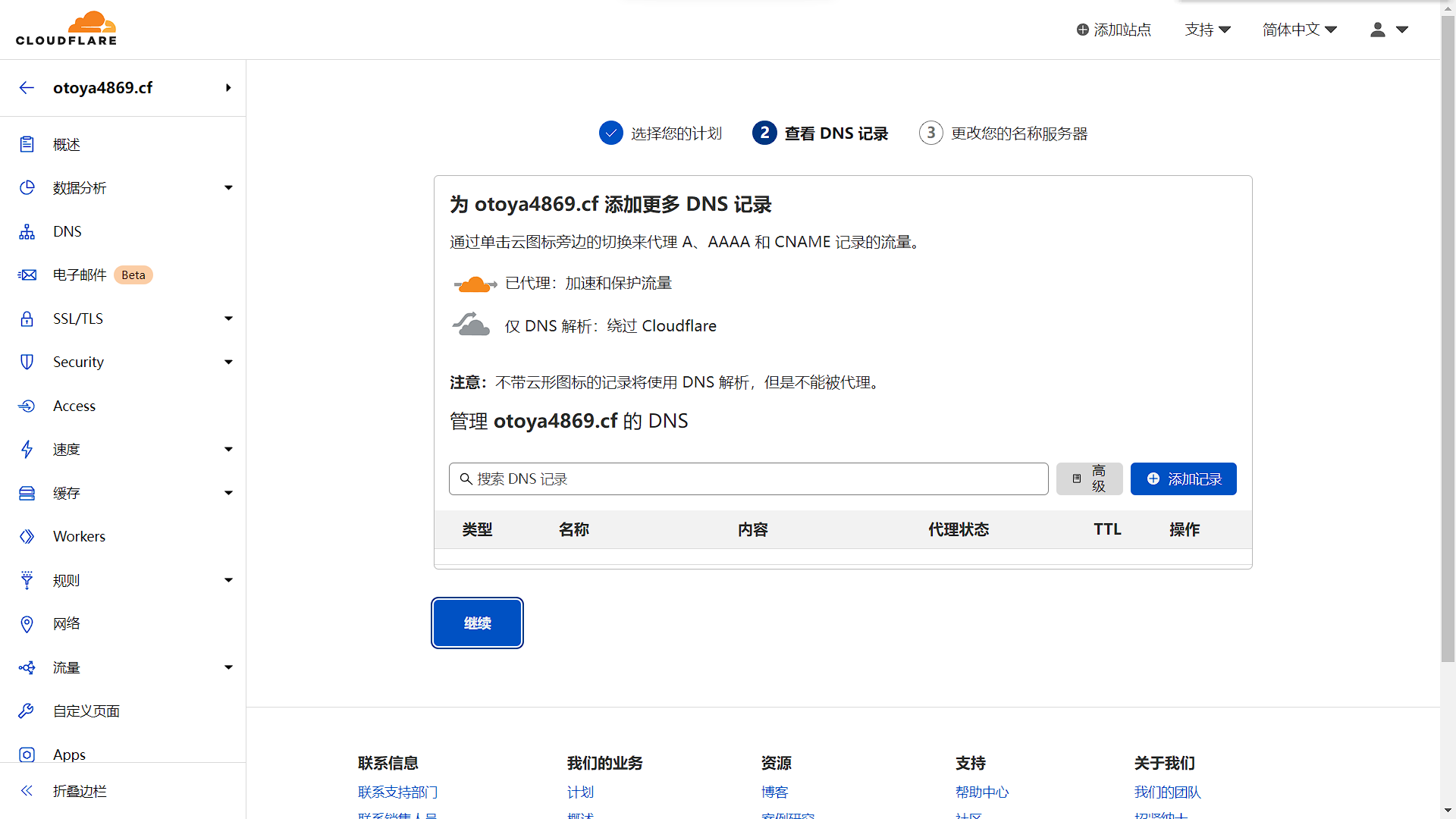Open the 简体中文 language dropdown
1456x819 pixels.
point(1300,30)
